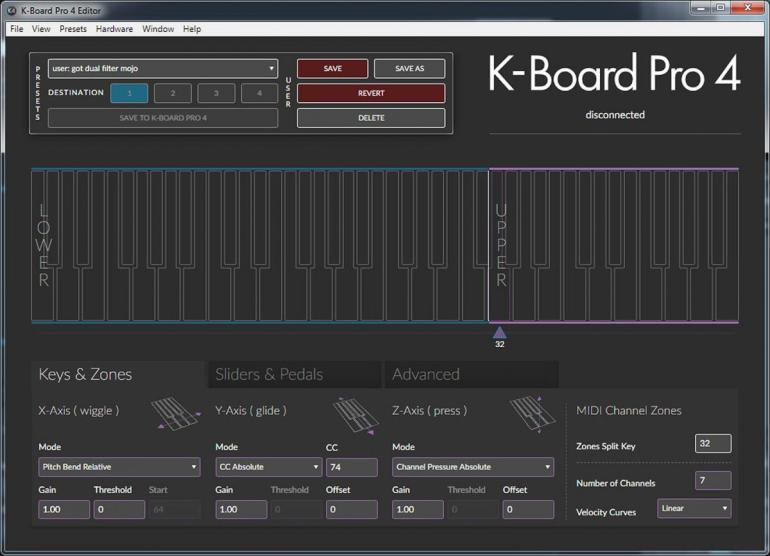Click the Zones Split Key field
Image resolution: width=770 pixels, height=556 pixels.
pyautogui.click(x=713, y=443)
